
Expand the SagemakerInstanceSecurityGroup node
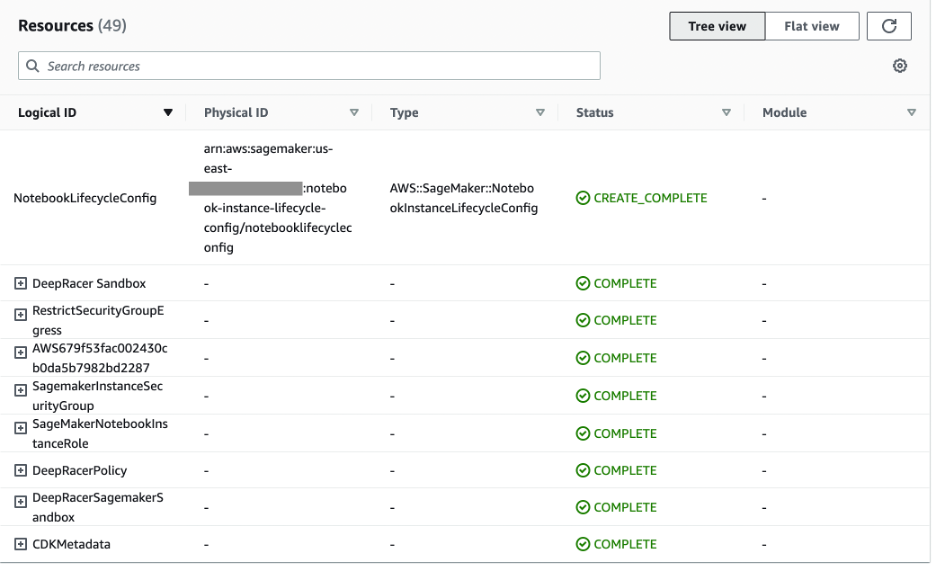click(x=21, y=391)
